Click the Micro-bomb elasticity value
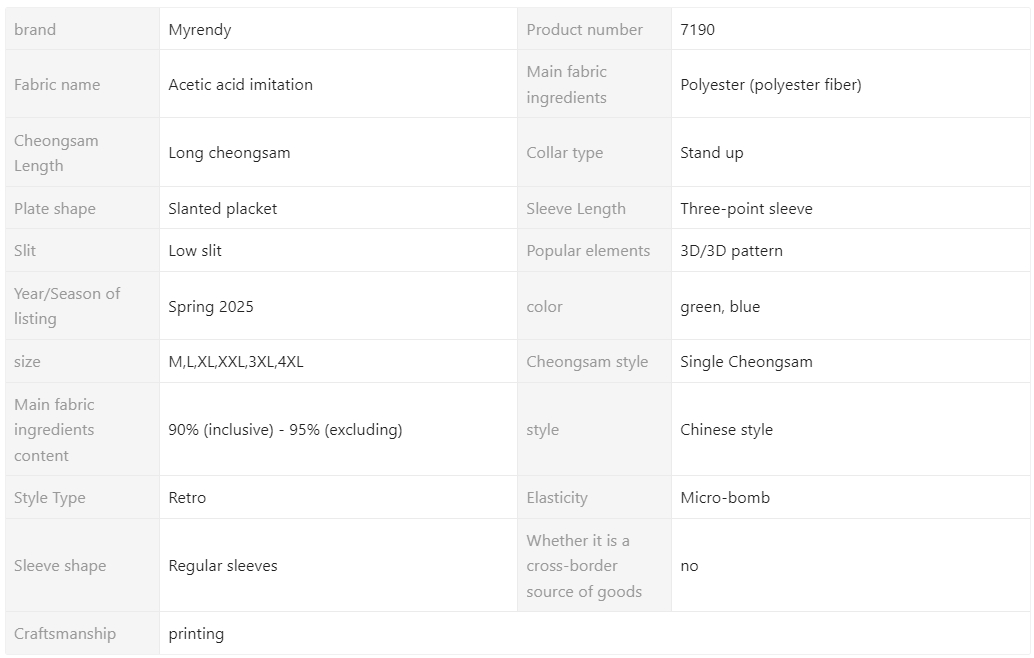Screen dimensions: 1034x658 725,498
